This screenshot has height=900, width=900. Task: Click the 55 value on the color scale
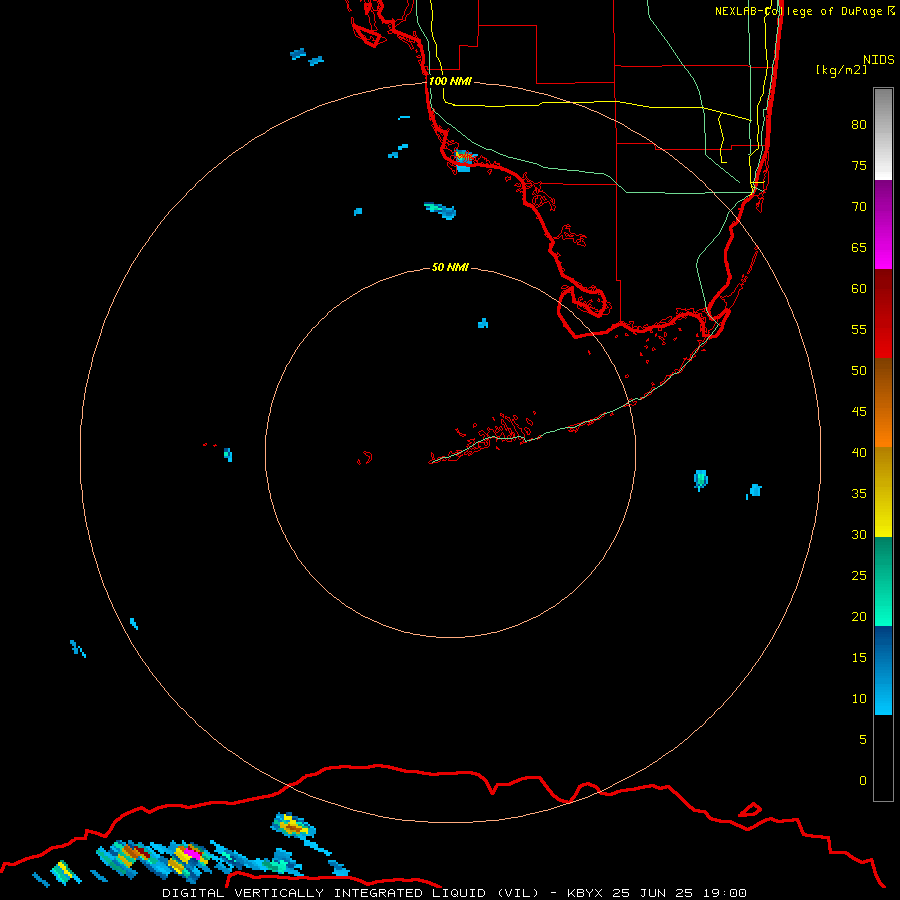(x=859, y=329)
